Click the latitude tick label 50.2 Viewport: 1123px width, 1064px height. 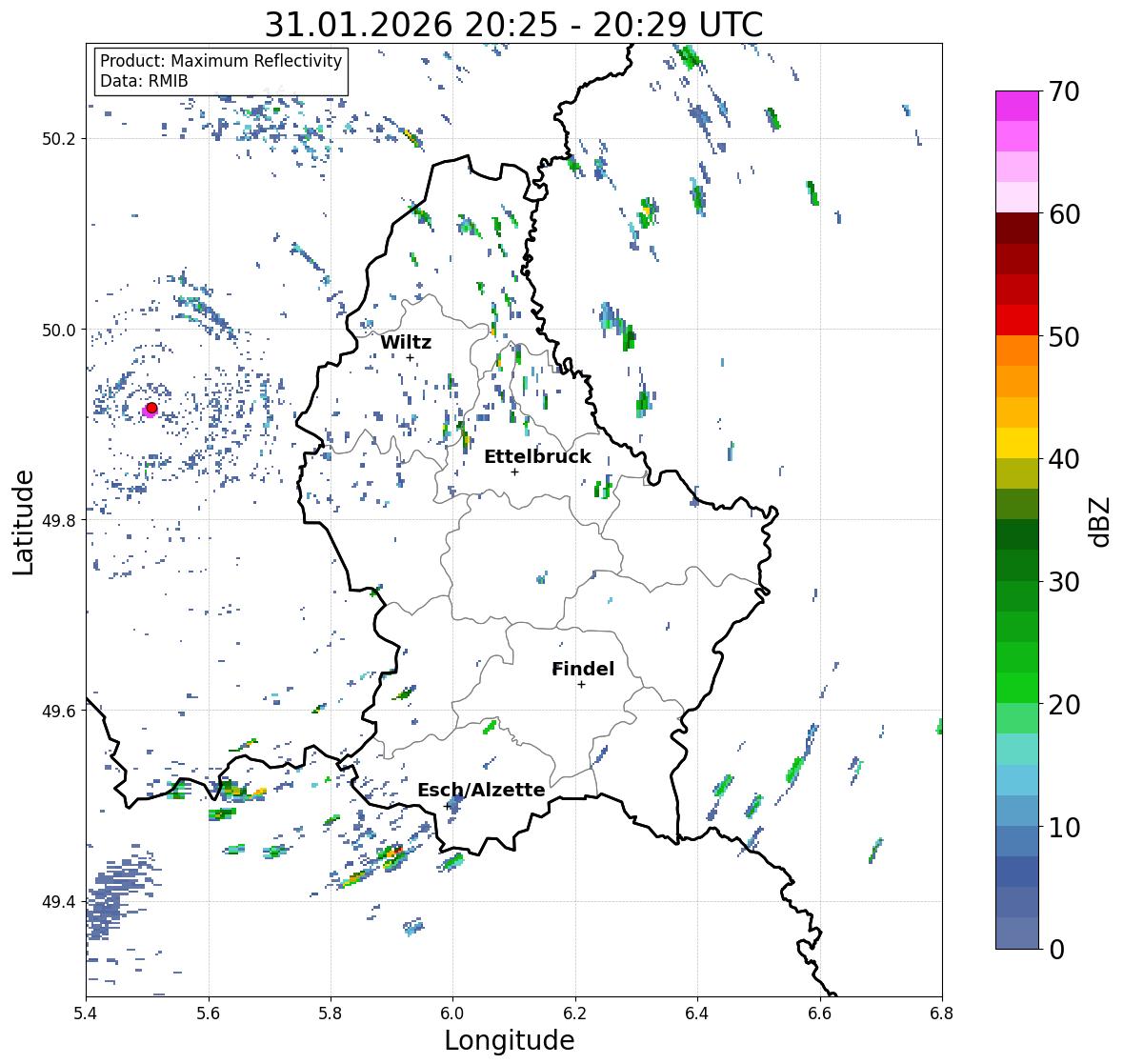click(x=59, y=139)
